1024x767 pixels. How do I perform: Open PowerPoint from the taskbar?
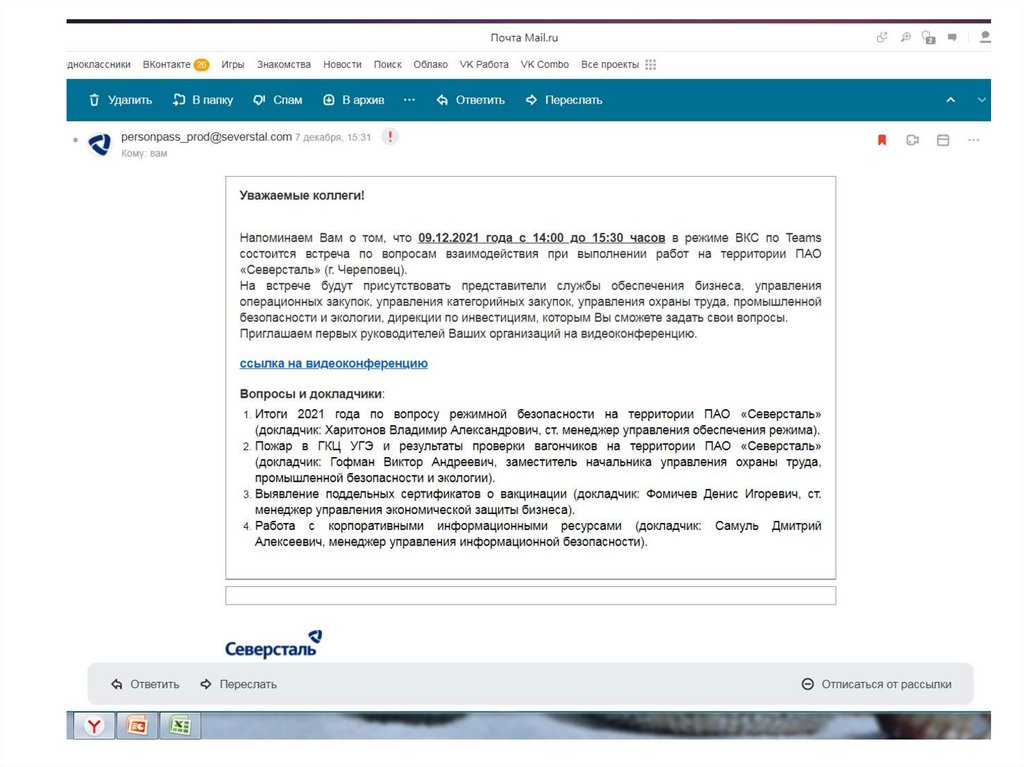click(136, 726)
